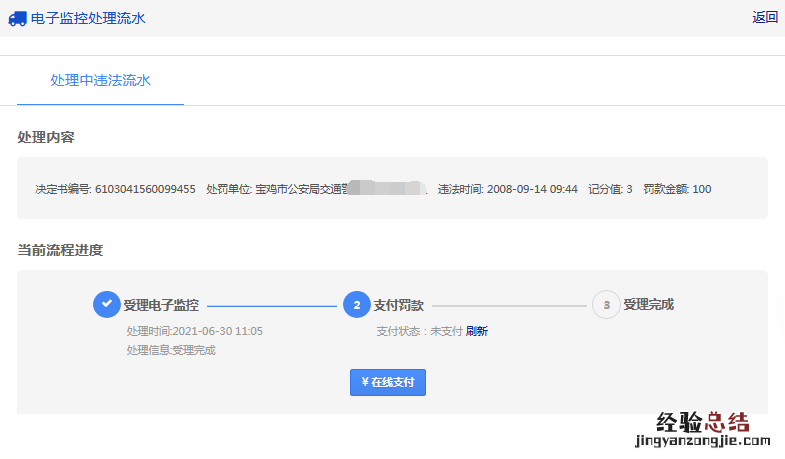Go back using the 返回 link
This screenshot has width=785, height=459.
pyautogui.click(x=765, y=17)
